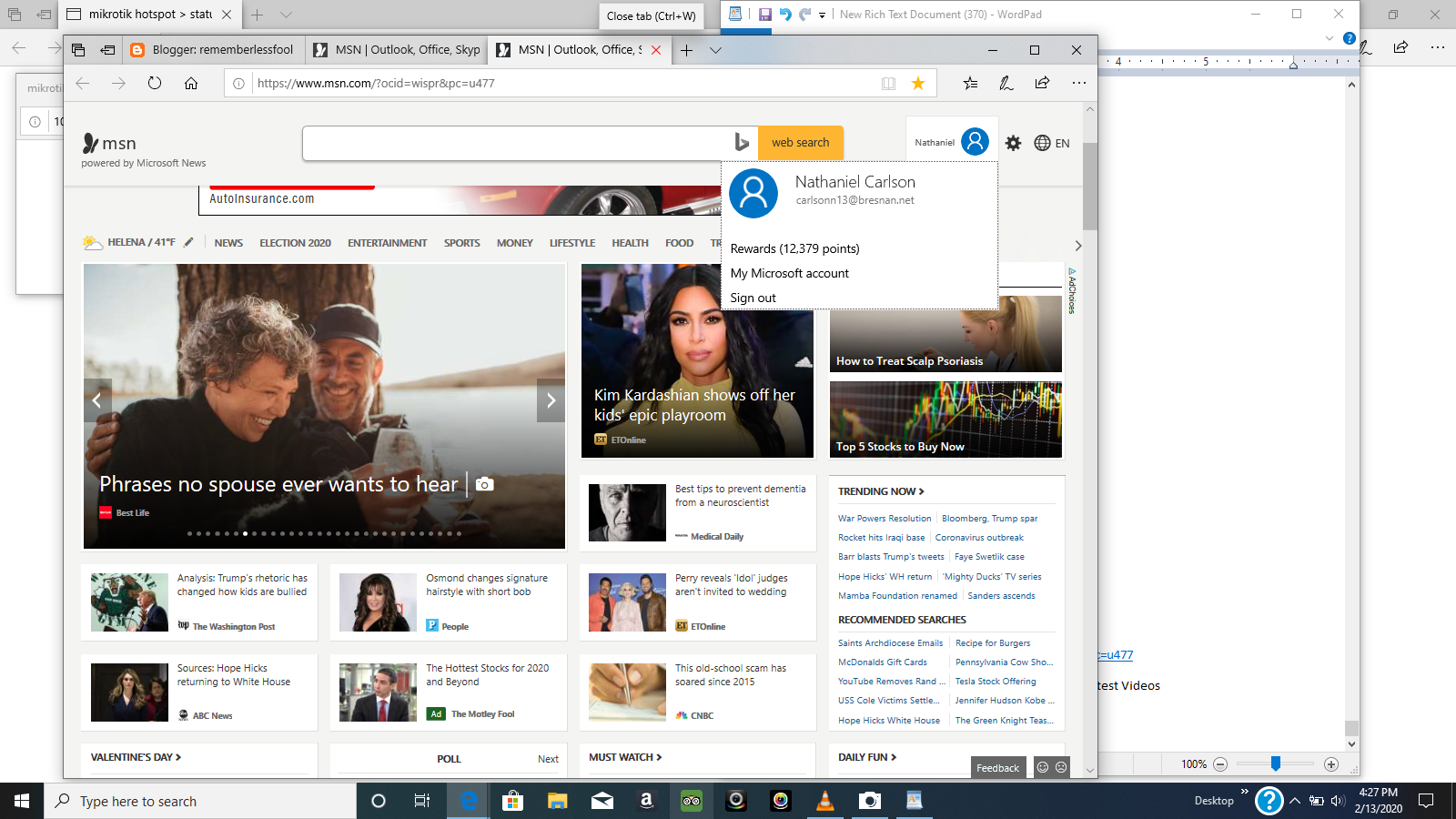This screenshot has height=819, width=1456.
Task: Click the orange web search button
Action: click(x=801, y=143)
